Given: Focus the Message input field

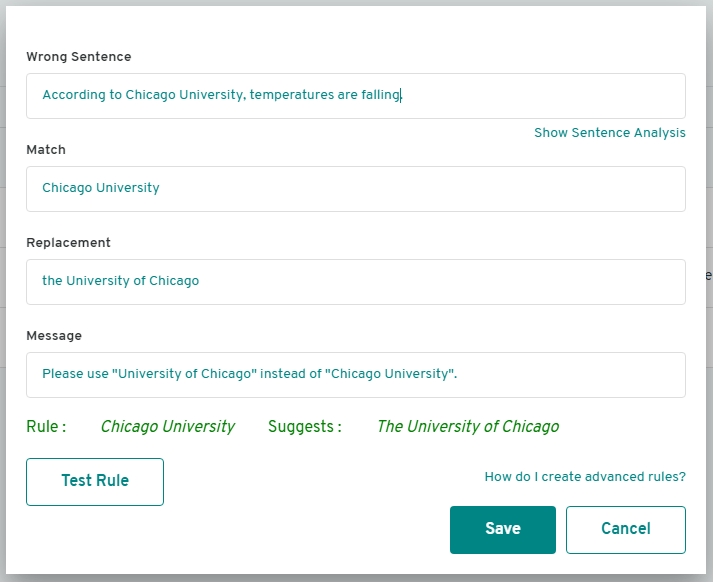Looking at the screenshot, I should 356,375.
